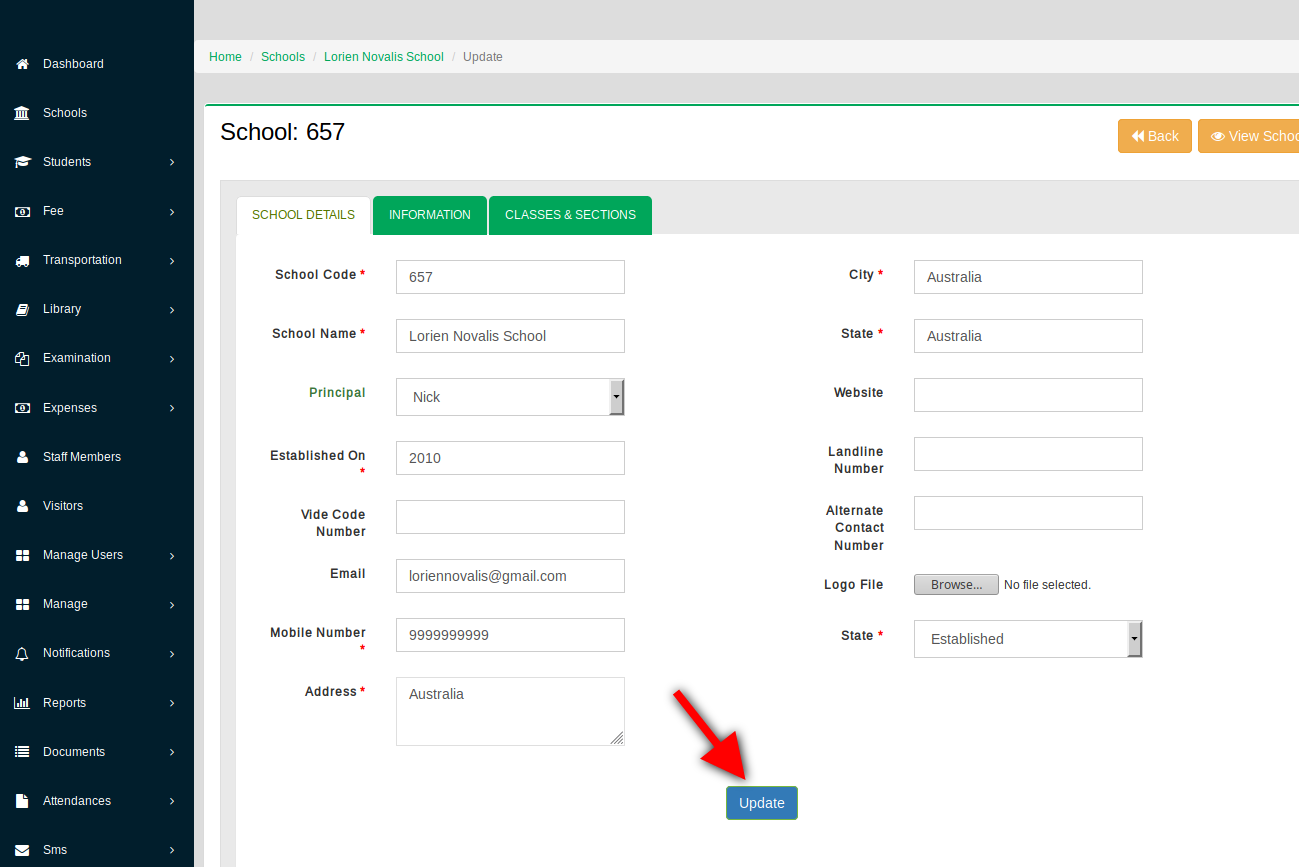The width and height of the screenshot is (1299, 867).
Task: Click the Manage Users grid icon
Action: 22,555
